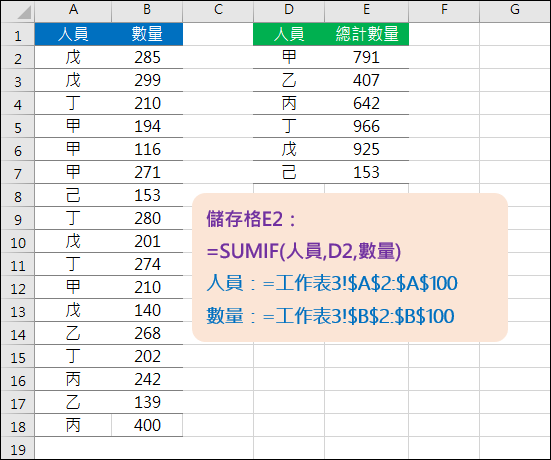Select cell E7 showing 153
The height and width of the screenshot is (460, 551).
367,172
